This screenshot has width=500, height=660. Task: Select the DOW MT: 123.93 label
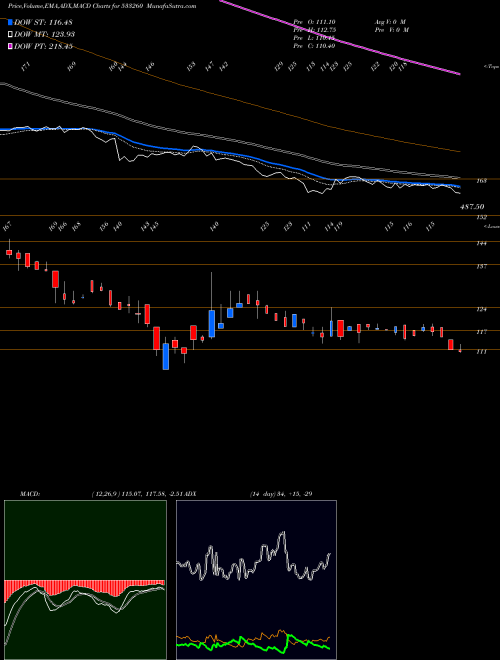point(44,34)
